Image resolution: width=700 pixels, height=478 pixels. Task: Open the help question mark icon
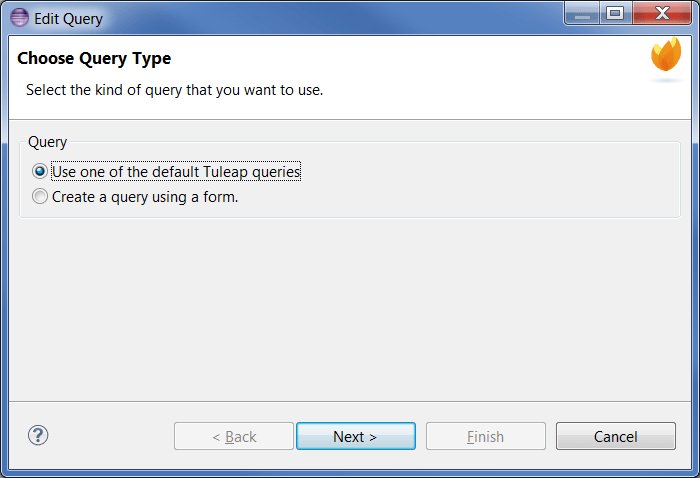[38, 435]
